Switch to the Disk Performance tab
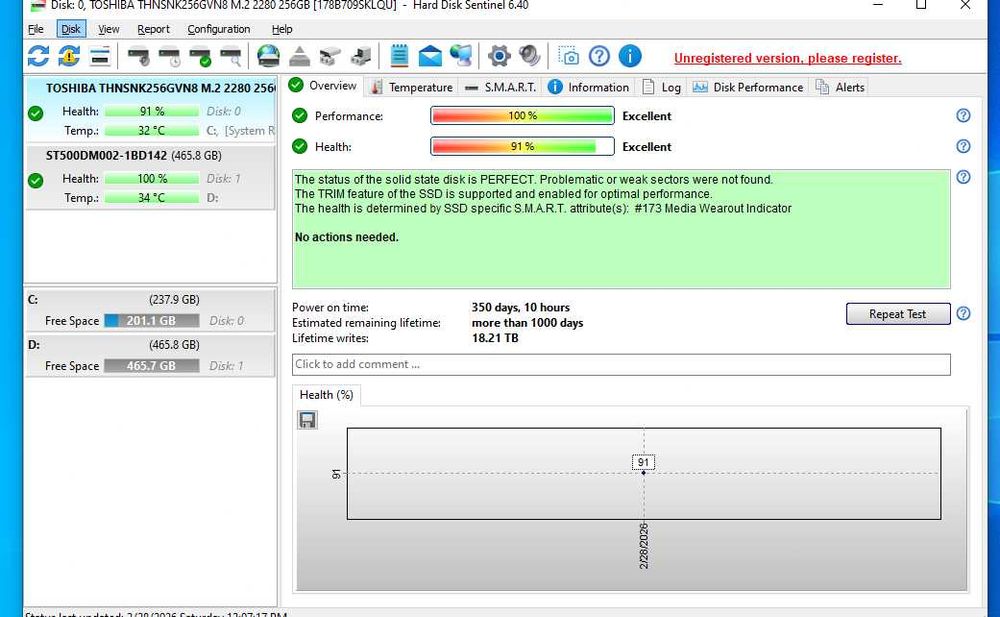The width and height of the screenshot is (1000, 617). pos(748,87)
